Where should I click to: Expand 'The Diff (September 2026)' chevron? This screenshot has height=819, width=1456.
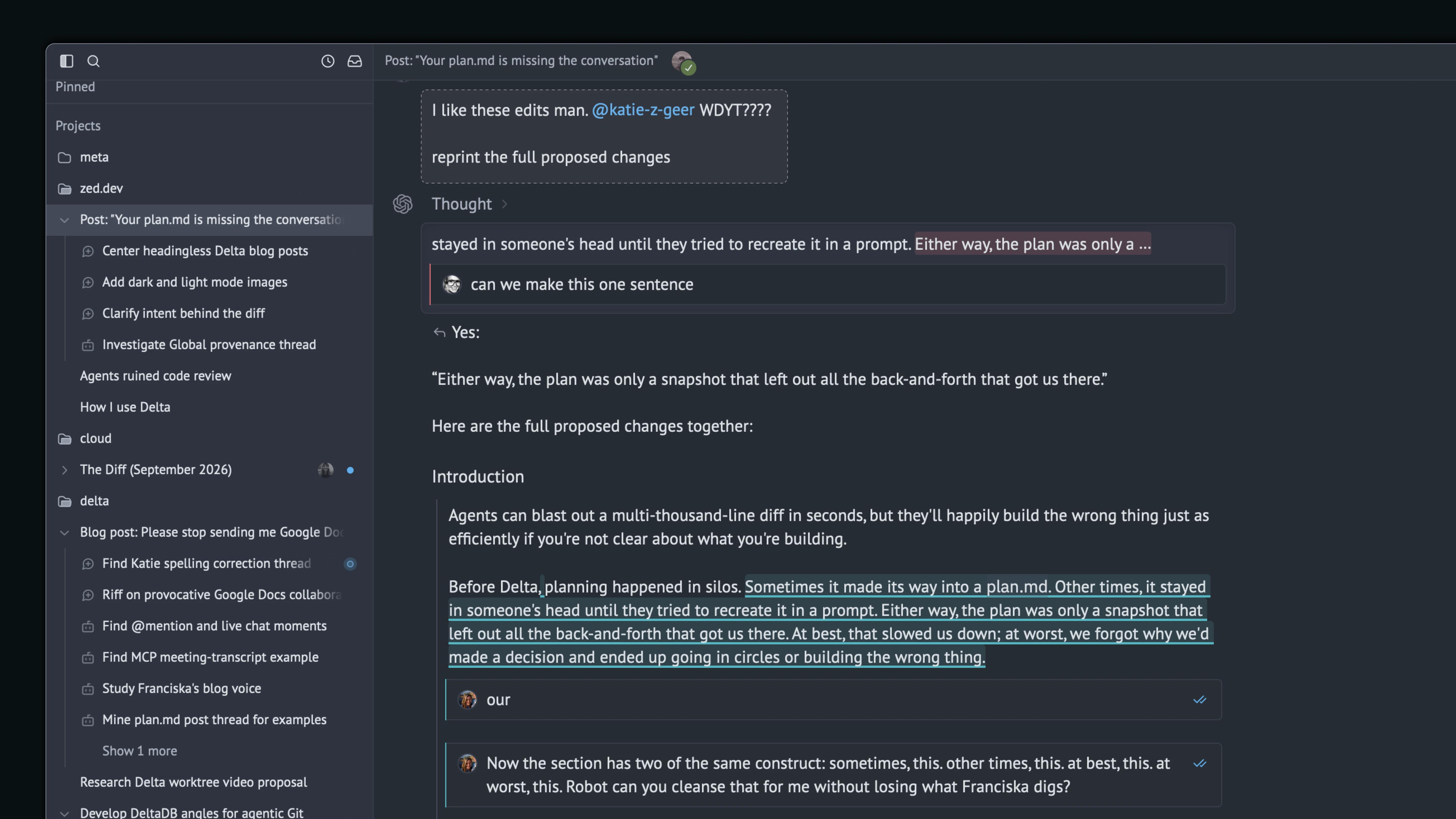pos(64,470)
